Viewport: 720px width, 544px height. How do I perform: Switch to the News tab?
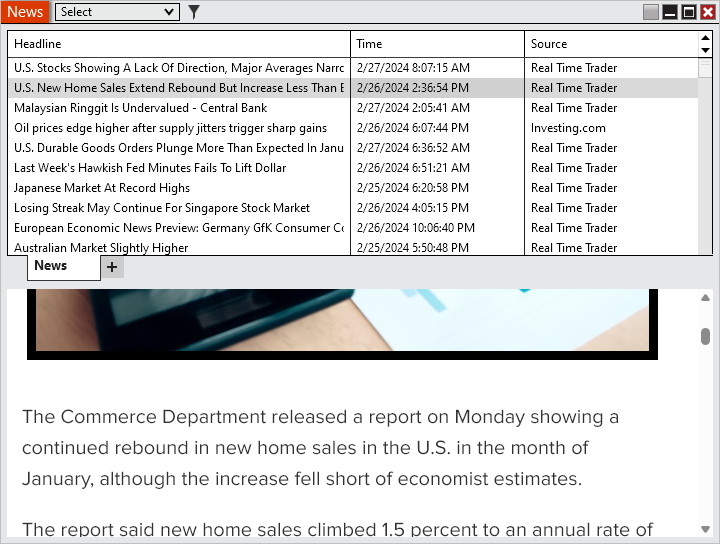[51, 266]
